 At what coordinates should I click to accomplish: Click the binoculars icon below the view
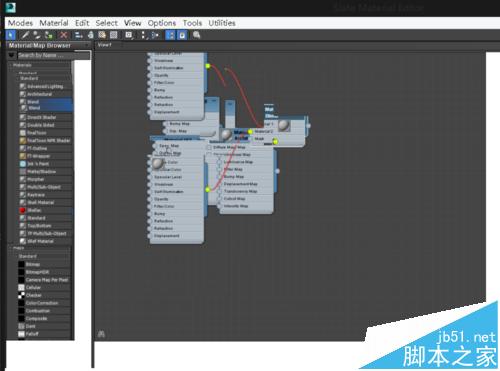(101, 334)
